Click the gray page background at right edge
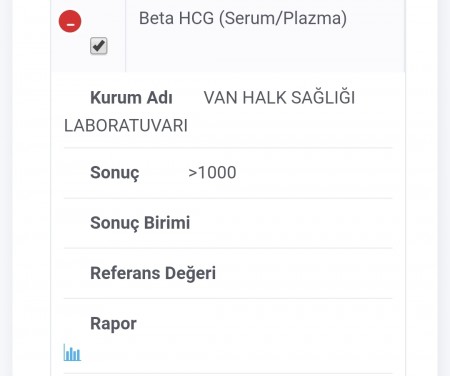Viewport: 450px width, 376px height. pyautogui.click(x=444, y=188)
